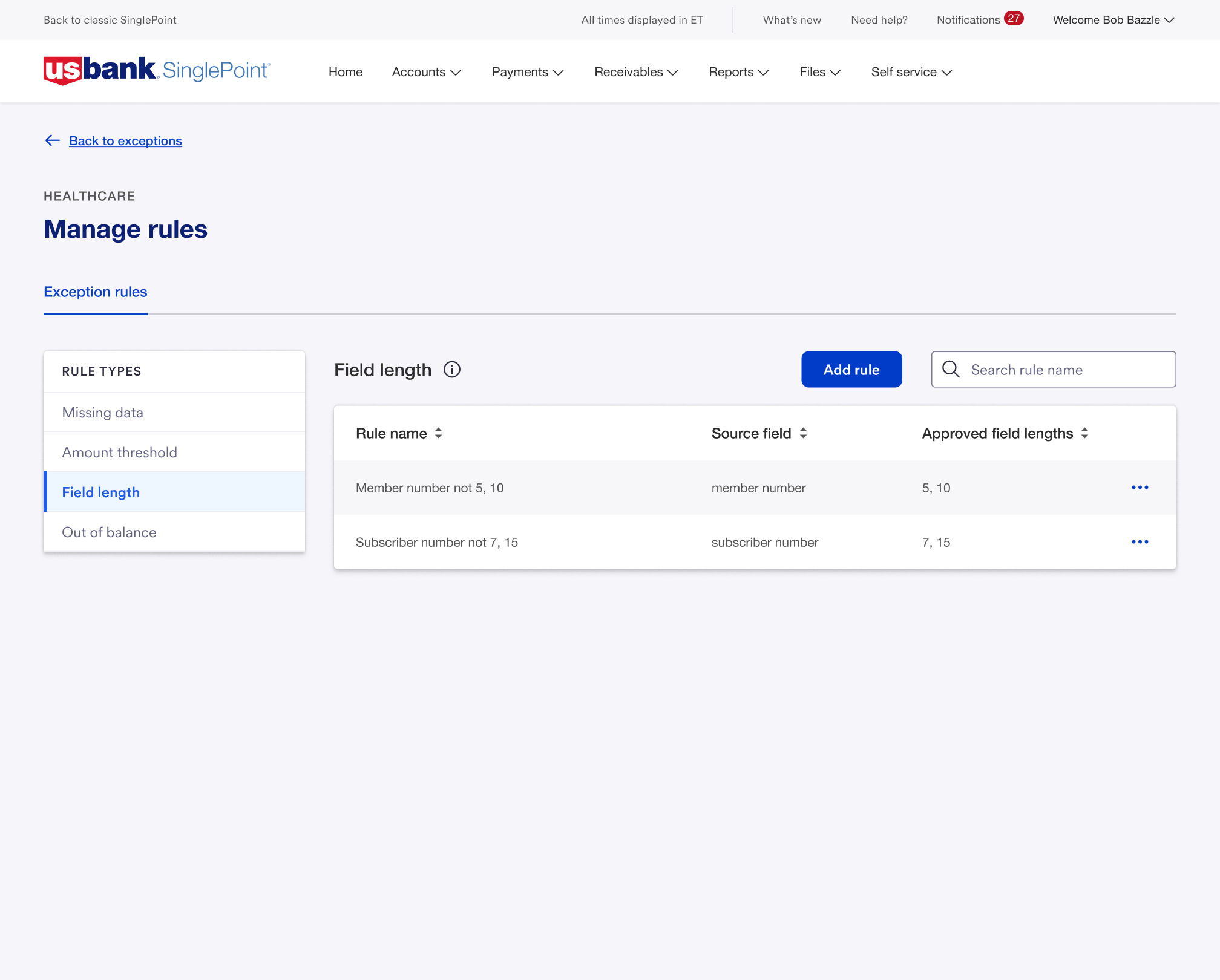Screen dimensions: 1220x980
Task: Expand the Welcome Bob Bazzle menu
Action: [x=1113, y=19]
